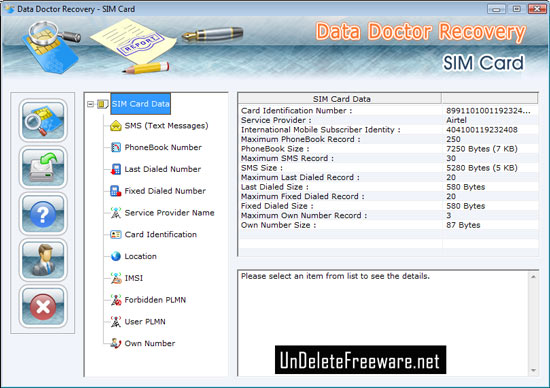Select User PLMN tree item
Viewport: 550px width, 388px height.
(x=145, y=321)
